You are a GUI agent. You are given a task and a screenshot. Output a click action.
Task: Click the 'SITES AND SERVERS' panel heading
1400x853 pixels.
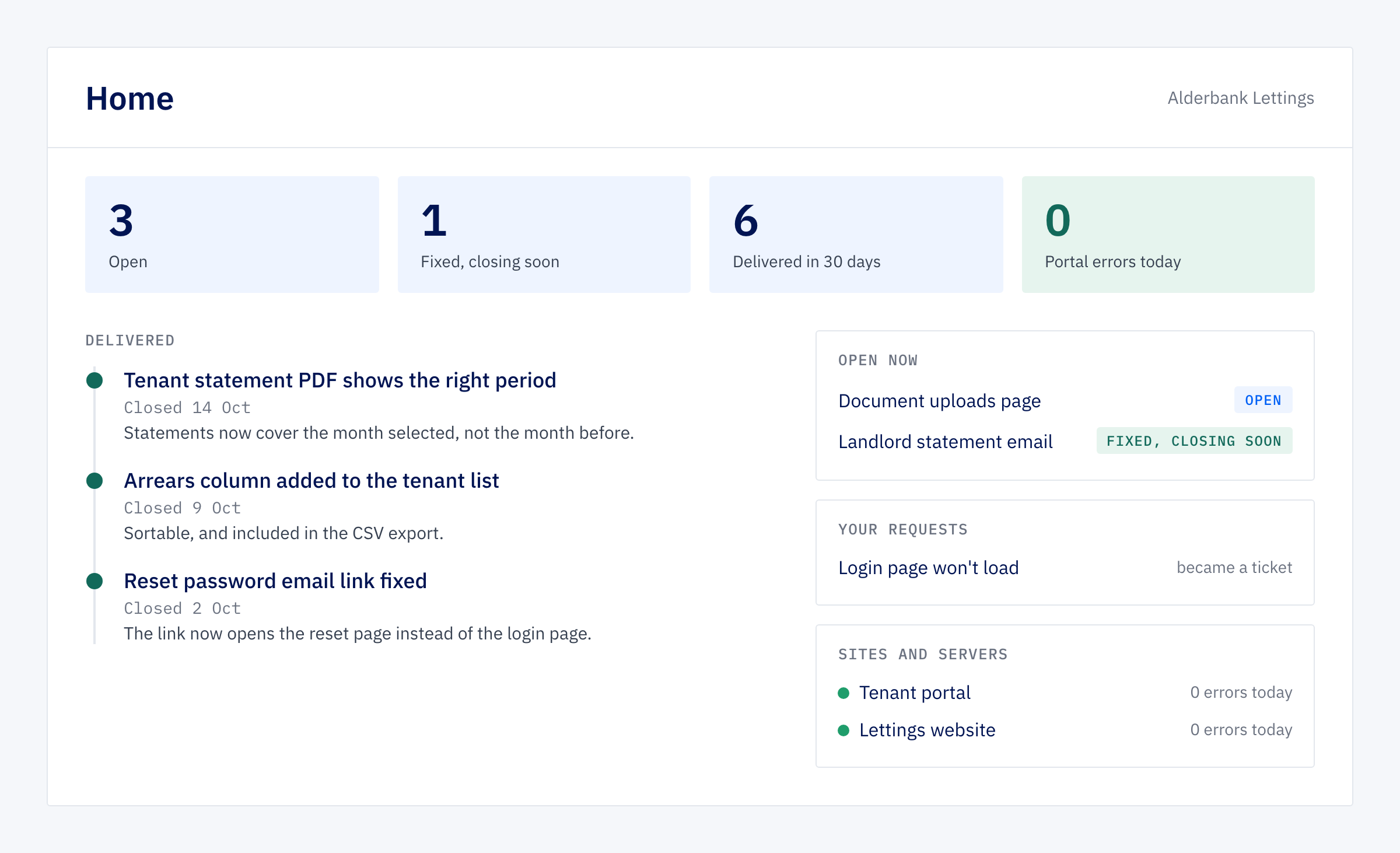tap(923, 655)
